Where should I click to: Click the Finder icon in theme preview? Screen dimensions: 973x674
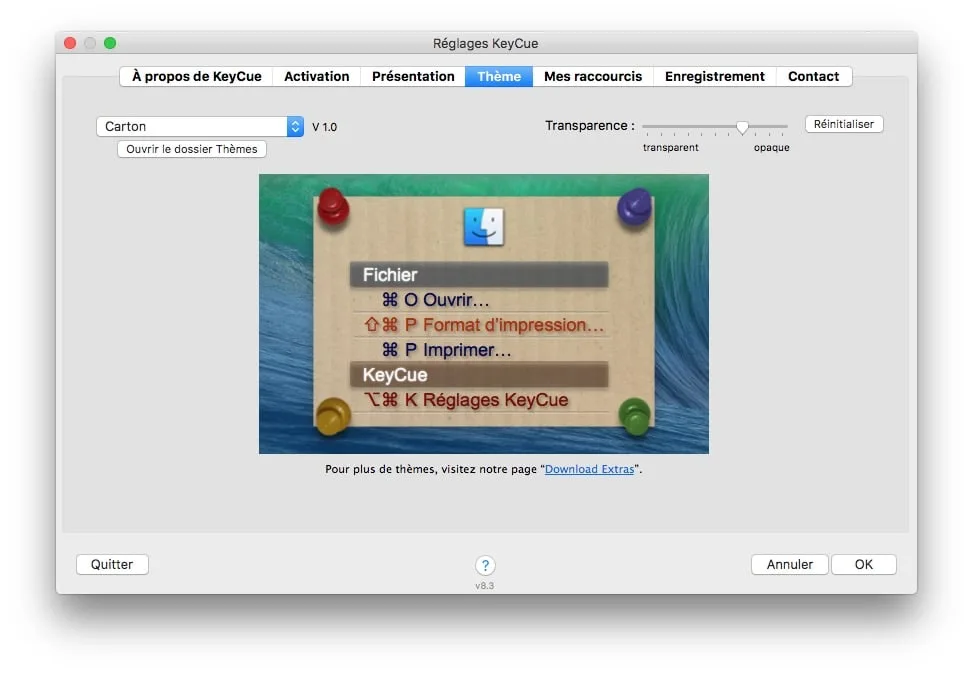coord(484,227)
